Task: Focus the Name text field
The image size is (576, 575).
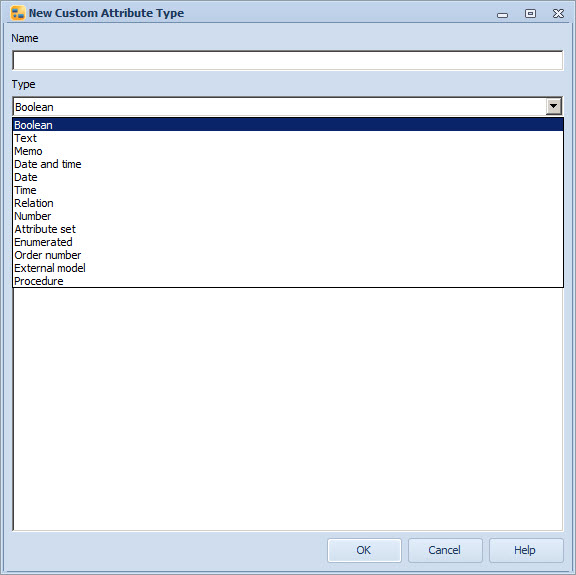Action: tap(288, 60)
